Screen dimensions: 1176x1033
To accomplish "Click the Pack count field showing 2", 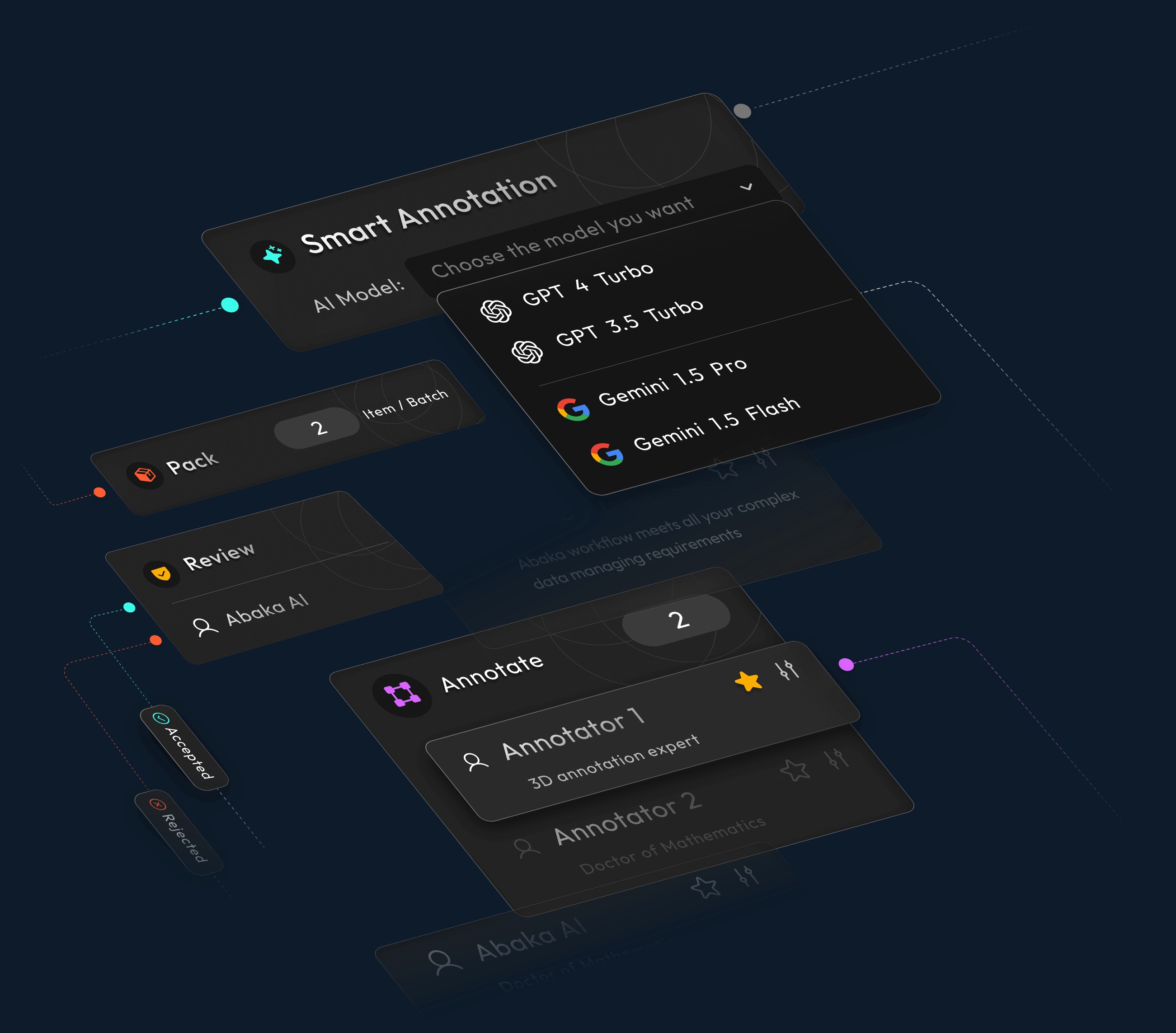I will coord(318,428).
